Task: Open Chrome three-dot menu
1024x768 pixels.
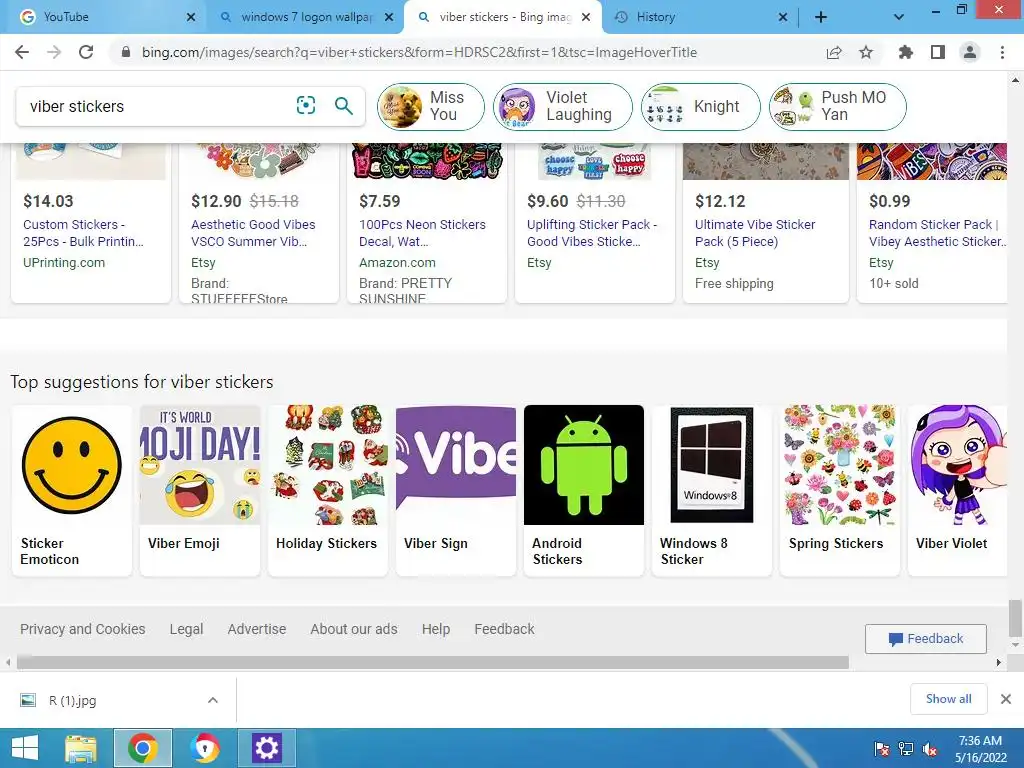Action: point(1002,52)
